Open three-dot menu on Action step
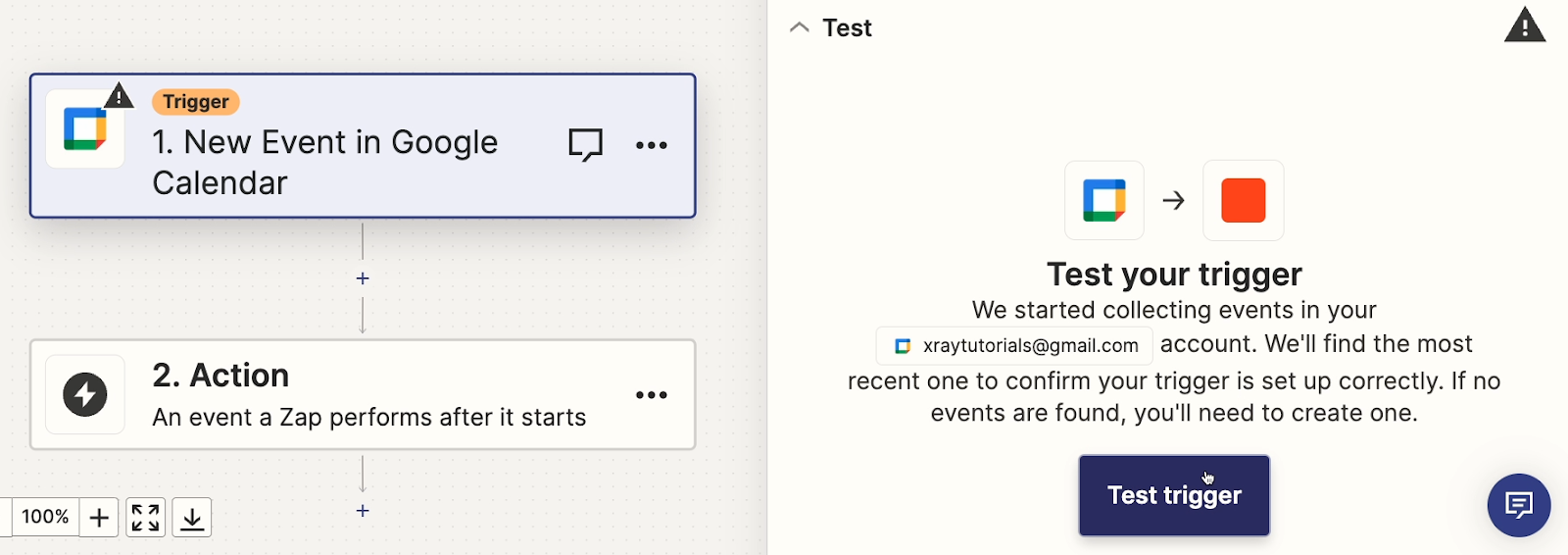 click(x=652, y=395)
